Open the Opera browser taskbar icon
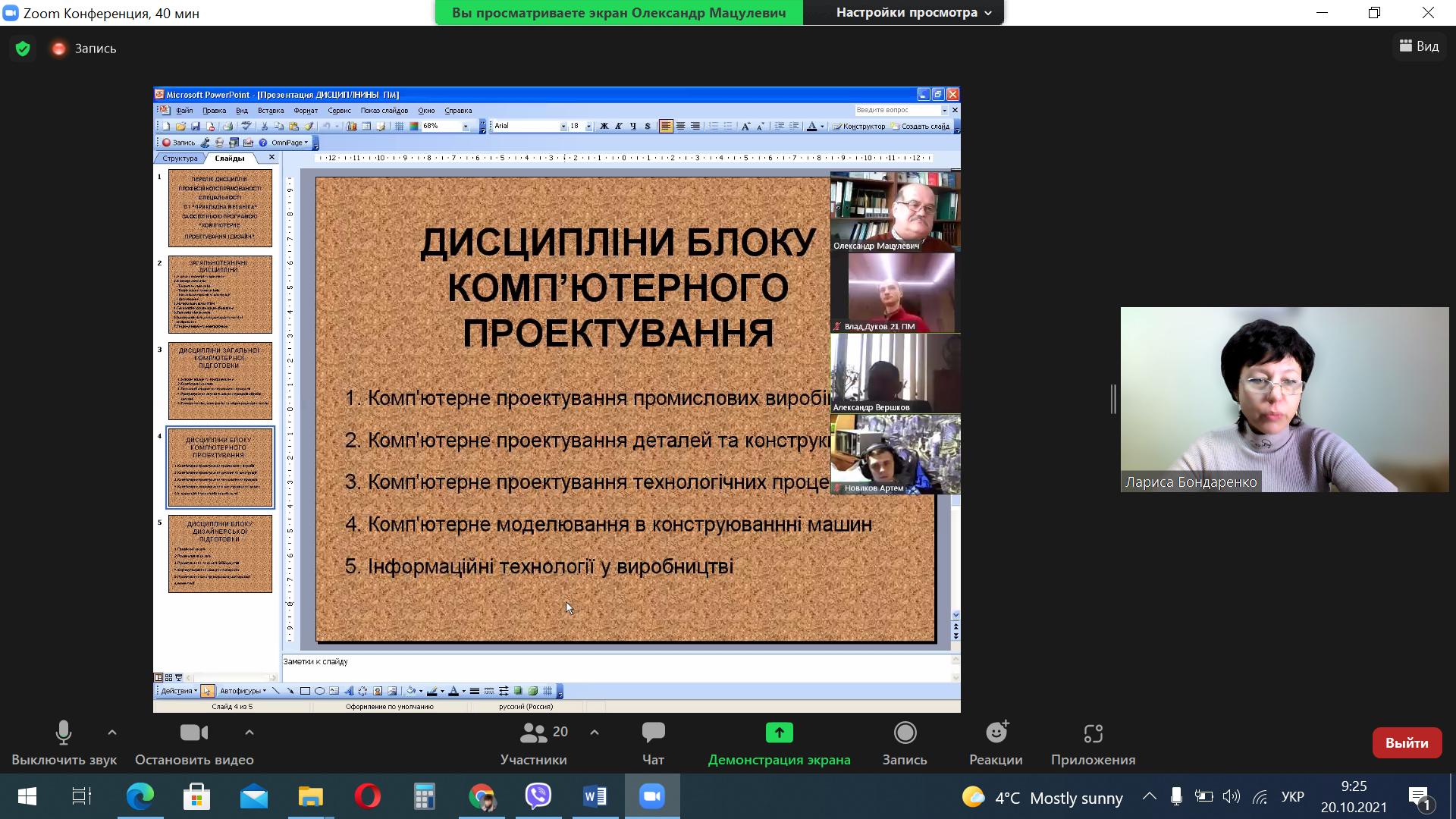Viewport: 1456px width, 819px height. pos(368,796)
